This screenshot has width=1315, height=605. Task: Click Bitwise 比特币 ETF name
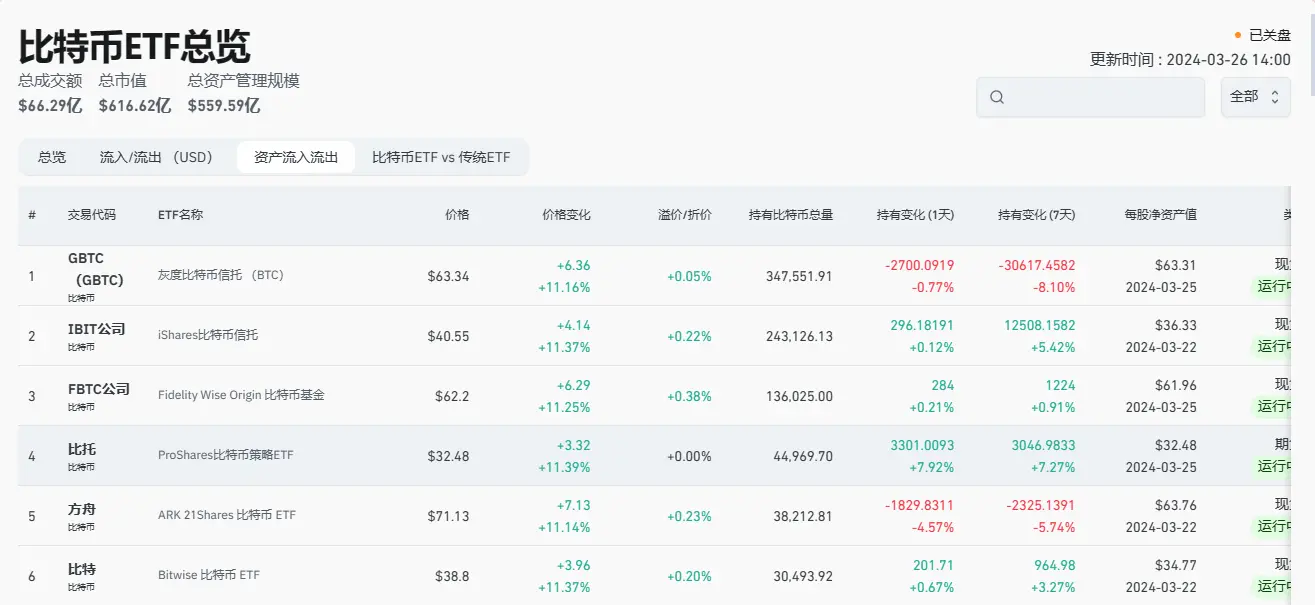(209, 575)
